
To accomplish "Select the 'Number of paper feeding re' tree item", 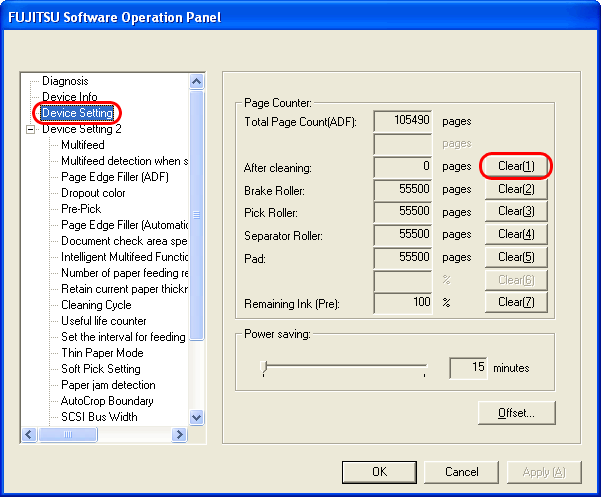I will point(124,273).
